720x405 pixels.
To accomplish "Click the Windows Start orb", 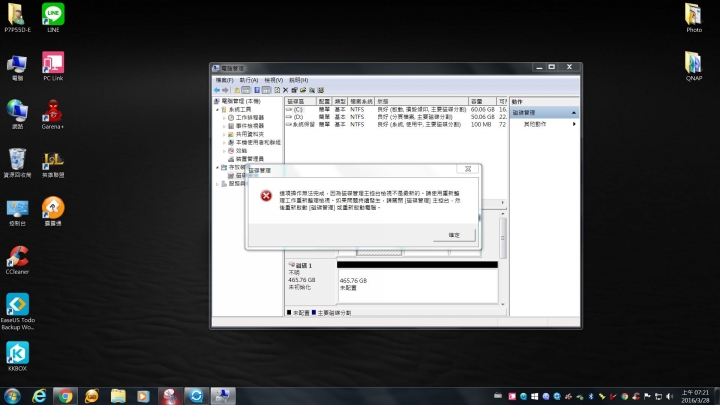I will pyautogui.click(x=12, y=396).
